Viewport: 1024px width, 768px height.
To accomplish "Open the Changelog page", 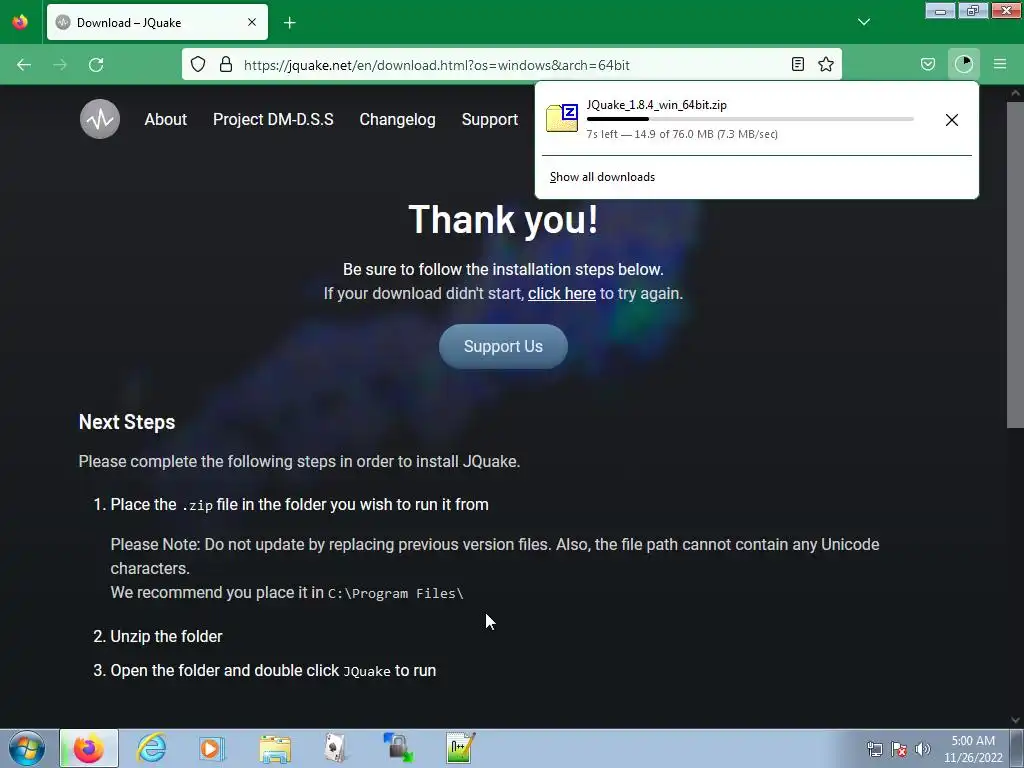I will point(397,120).
